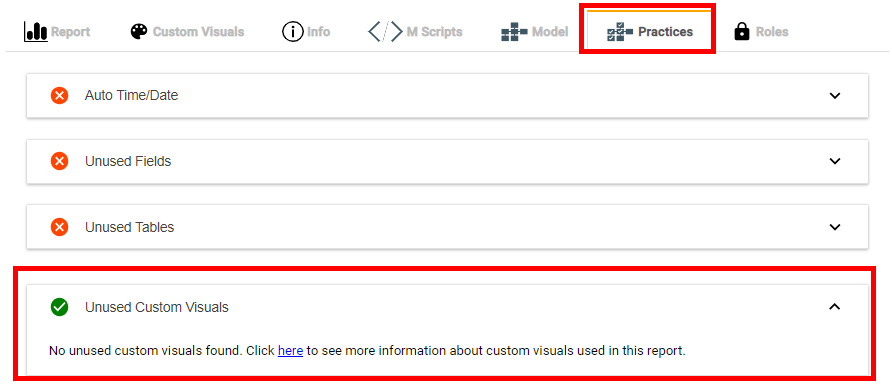Click the Practices checklist icon
The image size is (892, 384).
620,32
